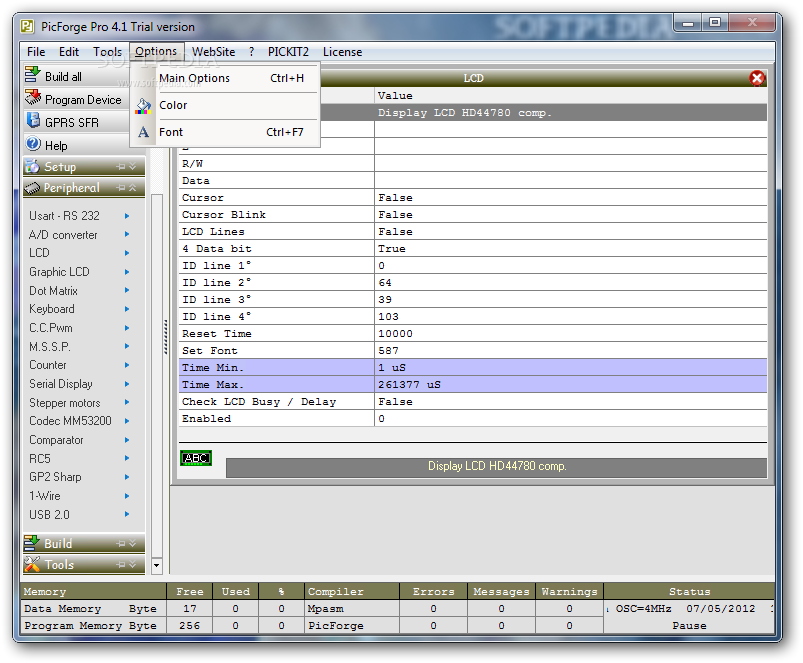Toggle Check LCD Busy / Delay value
Screen dimensions: 803x663
[x=570, y=401]
